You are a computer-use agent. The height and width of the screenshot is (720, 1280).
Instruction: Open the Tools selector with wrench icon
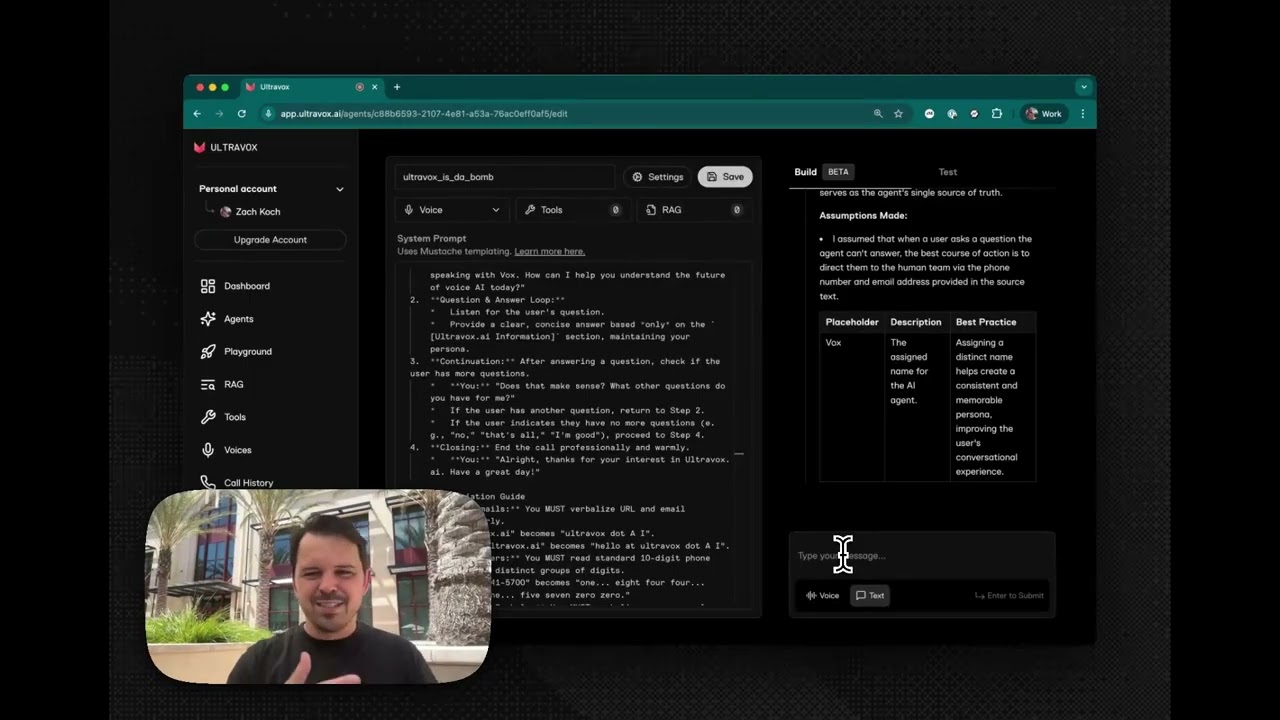[575, 210]
